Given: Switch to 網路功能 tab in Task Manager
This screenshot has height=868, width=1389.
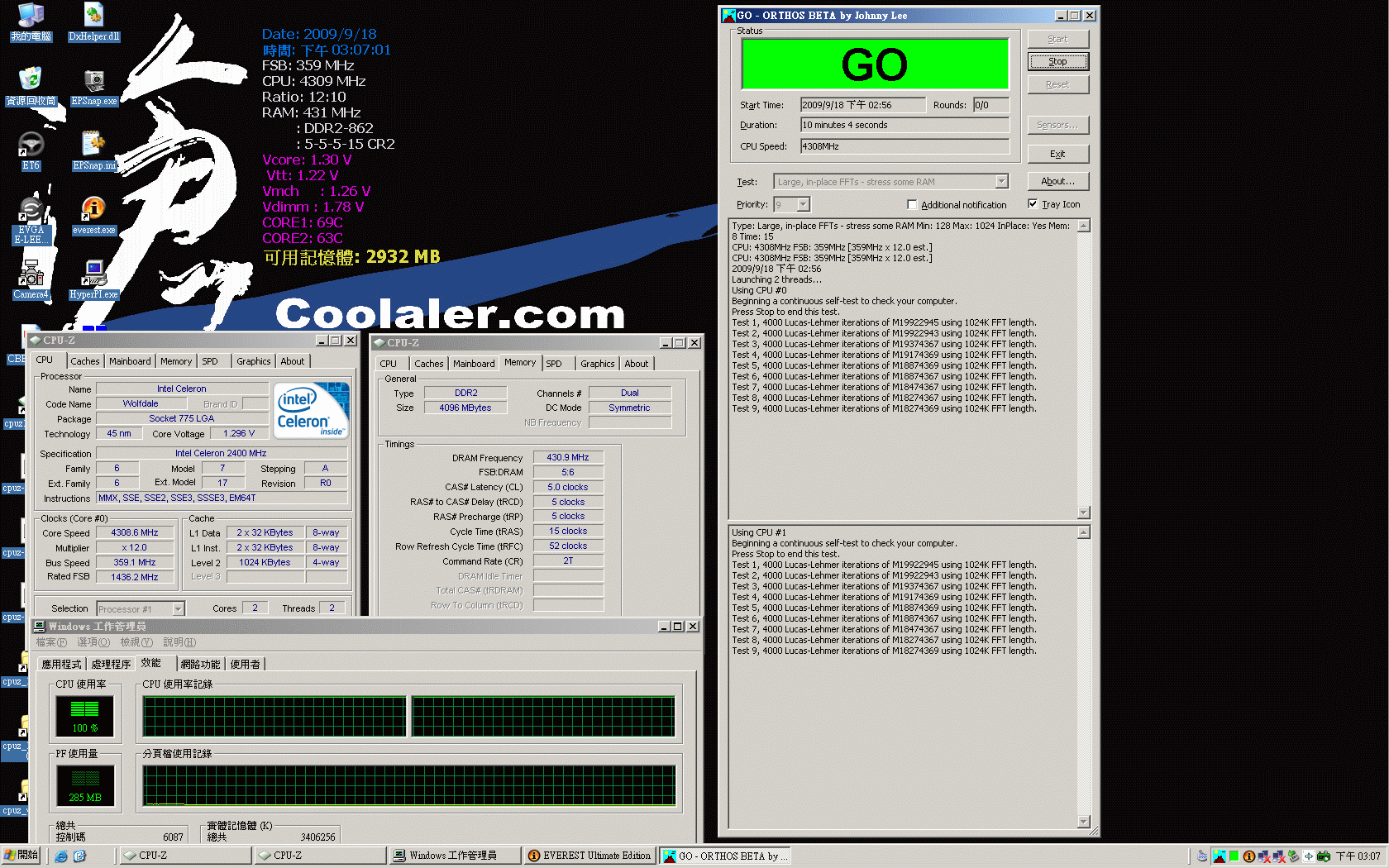Looking at the screenshot, I should (x=200, y=665).
